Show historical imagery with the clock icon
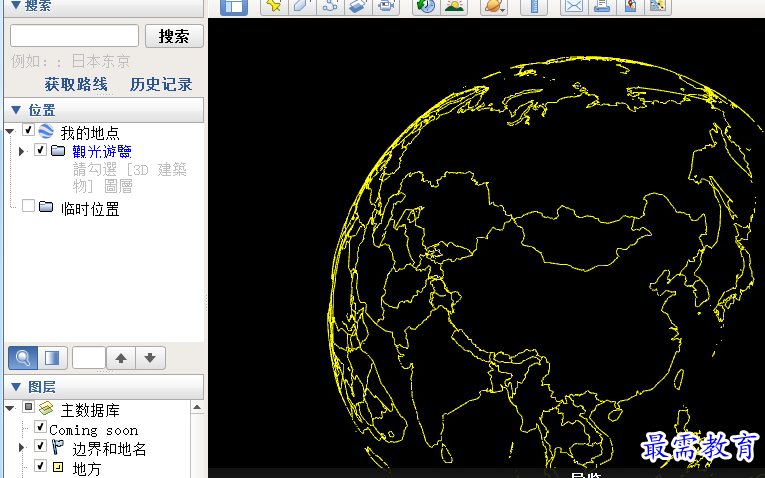Image resolution: width=765 pixels, height=478 pixels. point(426,6)
